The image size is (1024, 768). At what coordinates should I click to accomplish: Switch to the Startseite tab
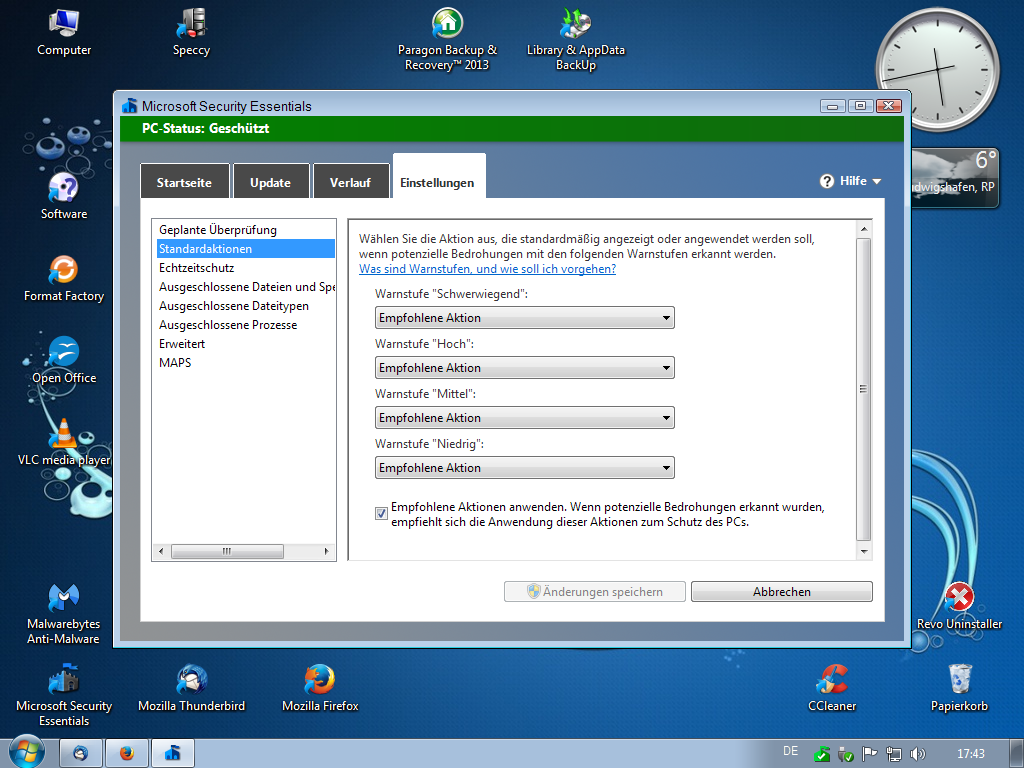(184, 181)
